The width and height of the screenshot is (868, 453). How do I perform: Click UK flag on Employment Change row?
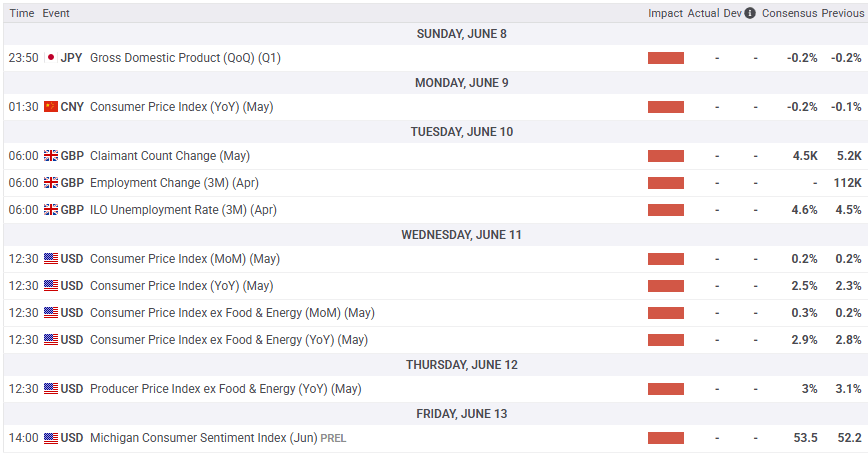coord(51,183)
